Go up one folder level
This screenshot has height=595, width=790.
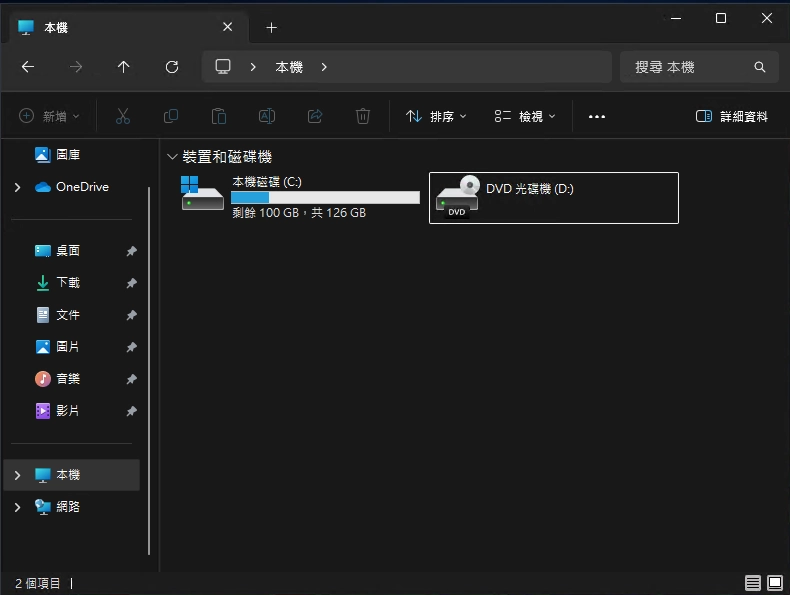coord(123,67)
